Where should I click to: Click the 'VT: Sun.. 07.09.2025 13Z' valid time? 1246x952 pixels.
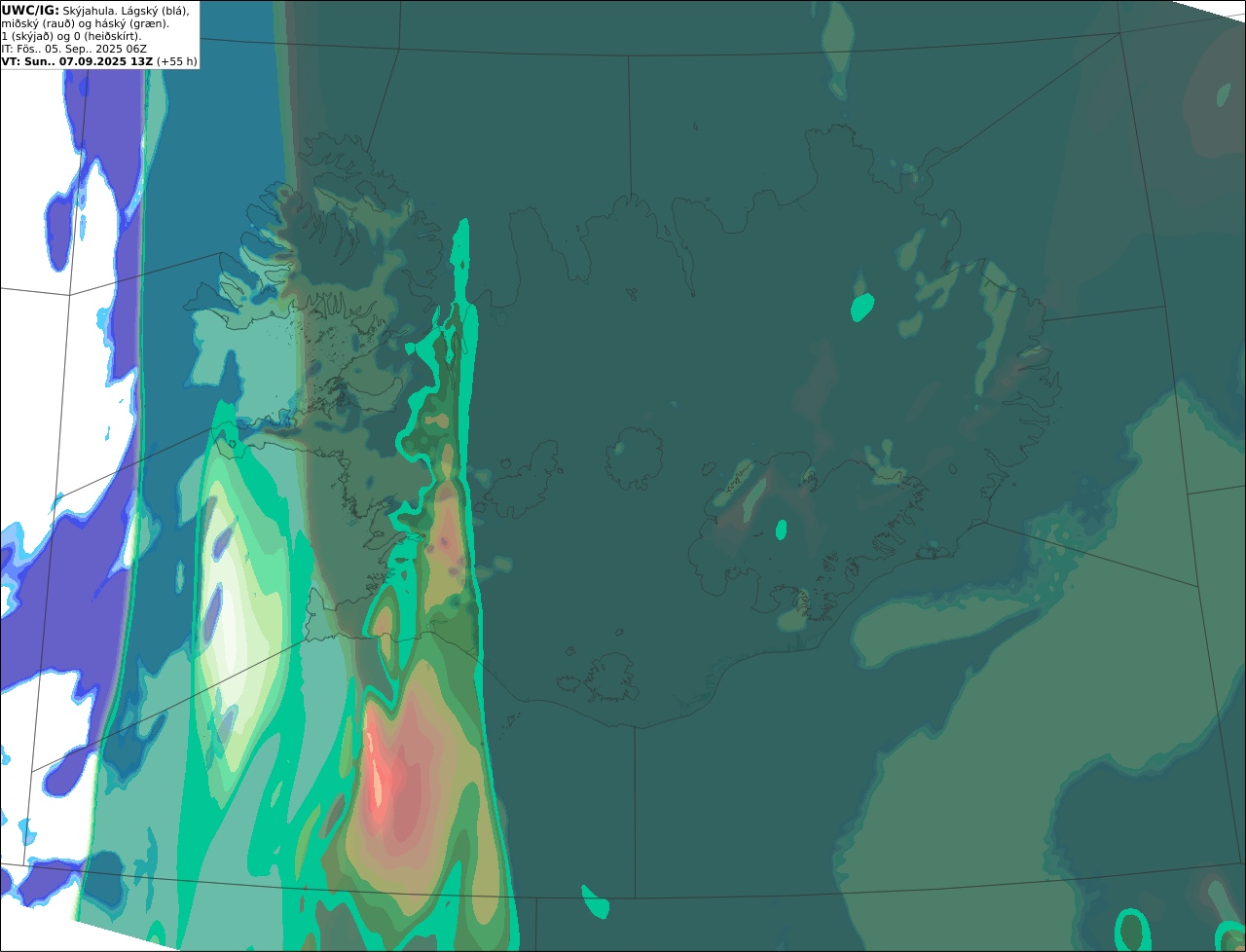[x=77, y=60]
